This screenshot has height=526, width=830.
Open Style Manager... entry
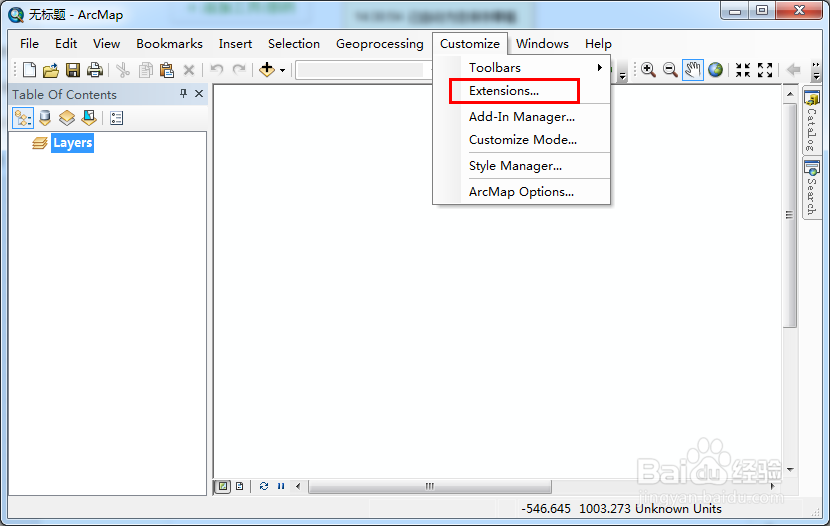pos(522,166)
